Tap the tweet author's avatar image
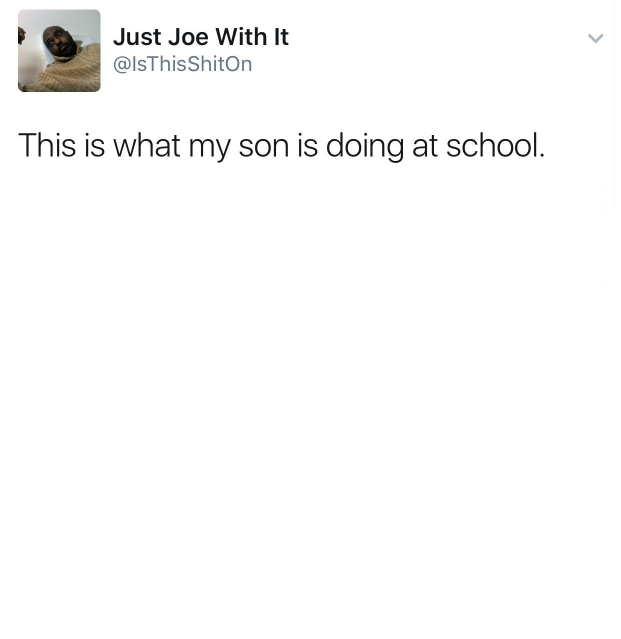 [x=59, y=51]
